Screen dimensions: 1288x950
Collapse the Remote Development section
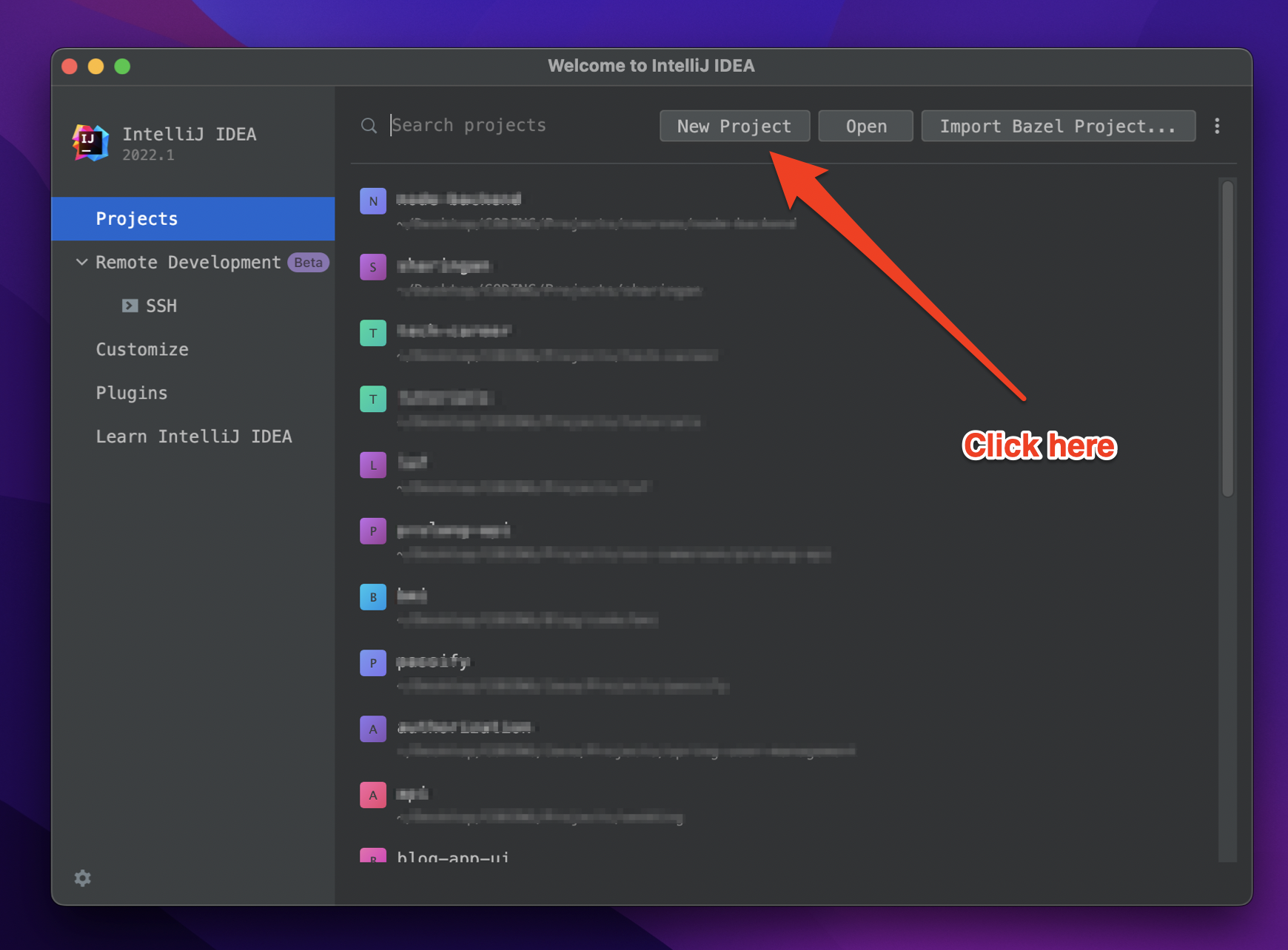[x=81, y=262]
